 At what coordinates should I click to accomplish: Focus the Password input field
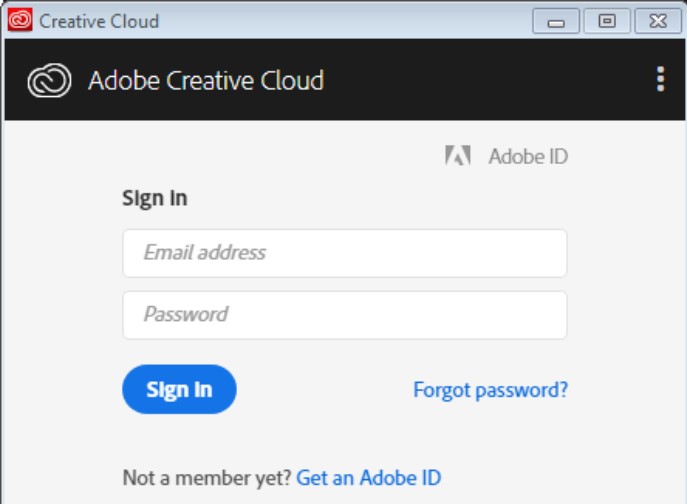(344, 315)
